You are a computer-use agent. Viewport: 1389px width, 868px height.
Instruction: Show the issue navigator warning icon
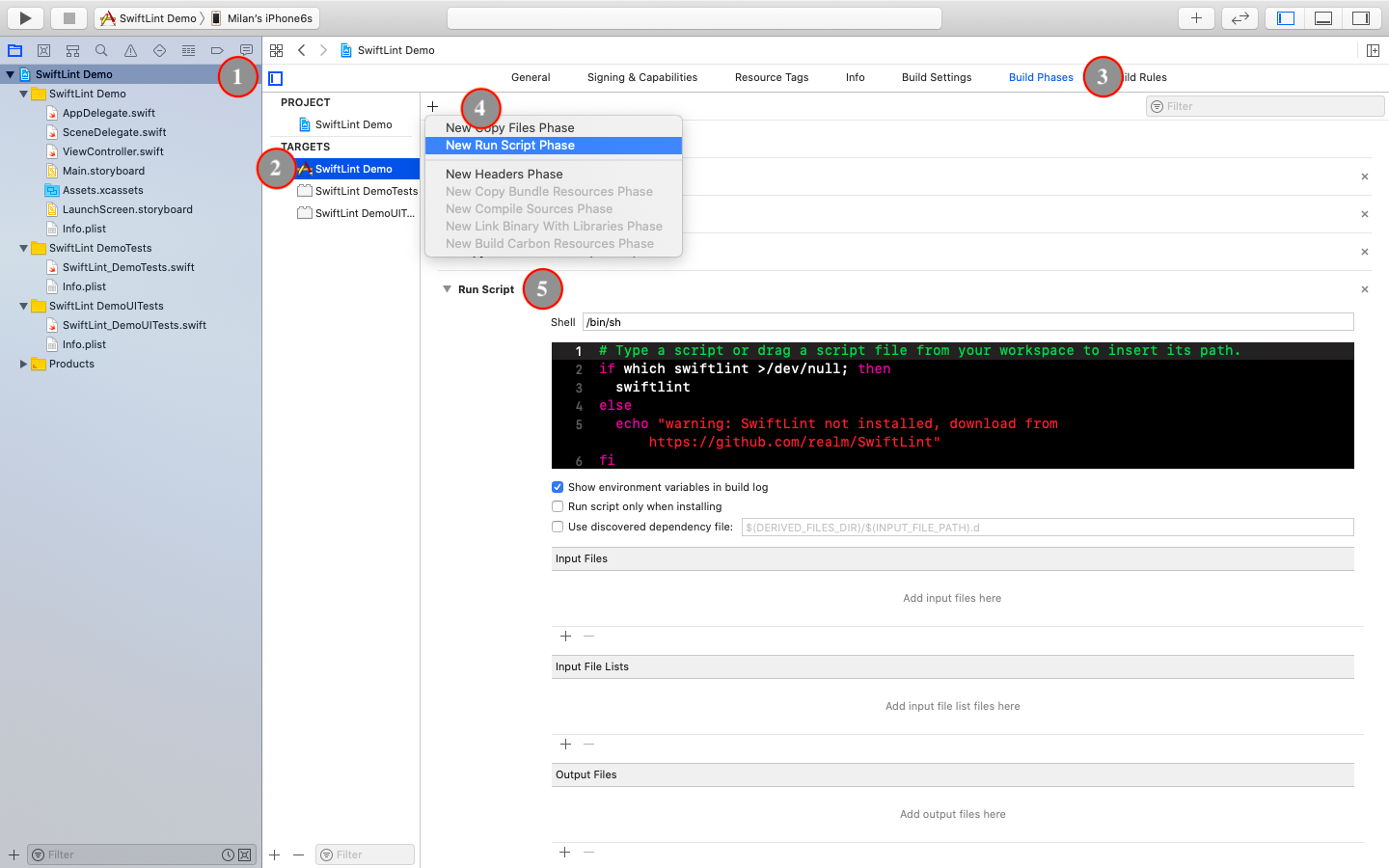pos(130,50)
